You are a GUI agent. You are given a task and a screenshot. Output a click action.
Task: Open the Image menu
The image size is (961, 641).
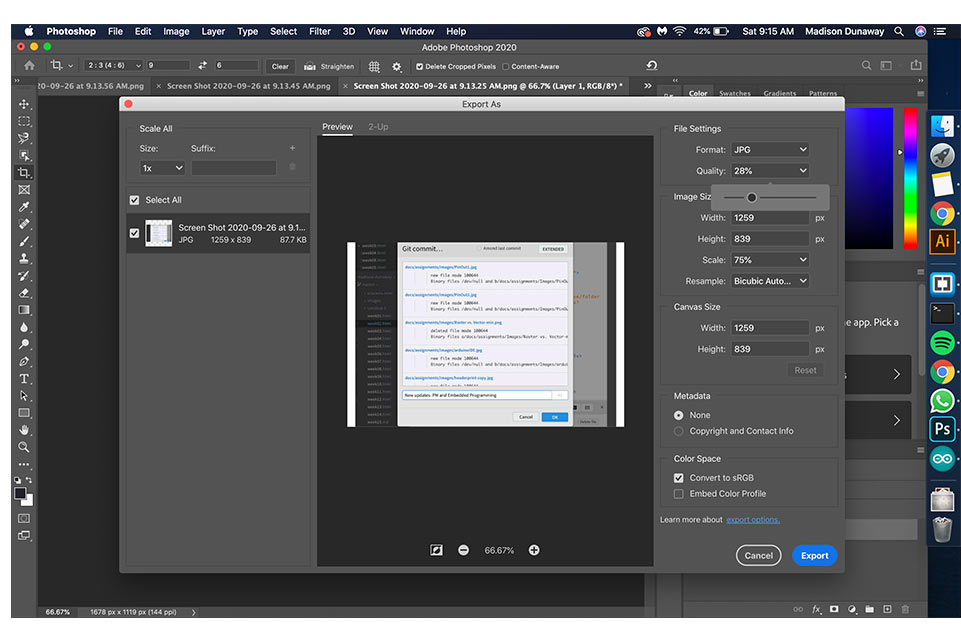176,31
